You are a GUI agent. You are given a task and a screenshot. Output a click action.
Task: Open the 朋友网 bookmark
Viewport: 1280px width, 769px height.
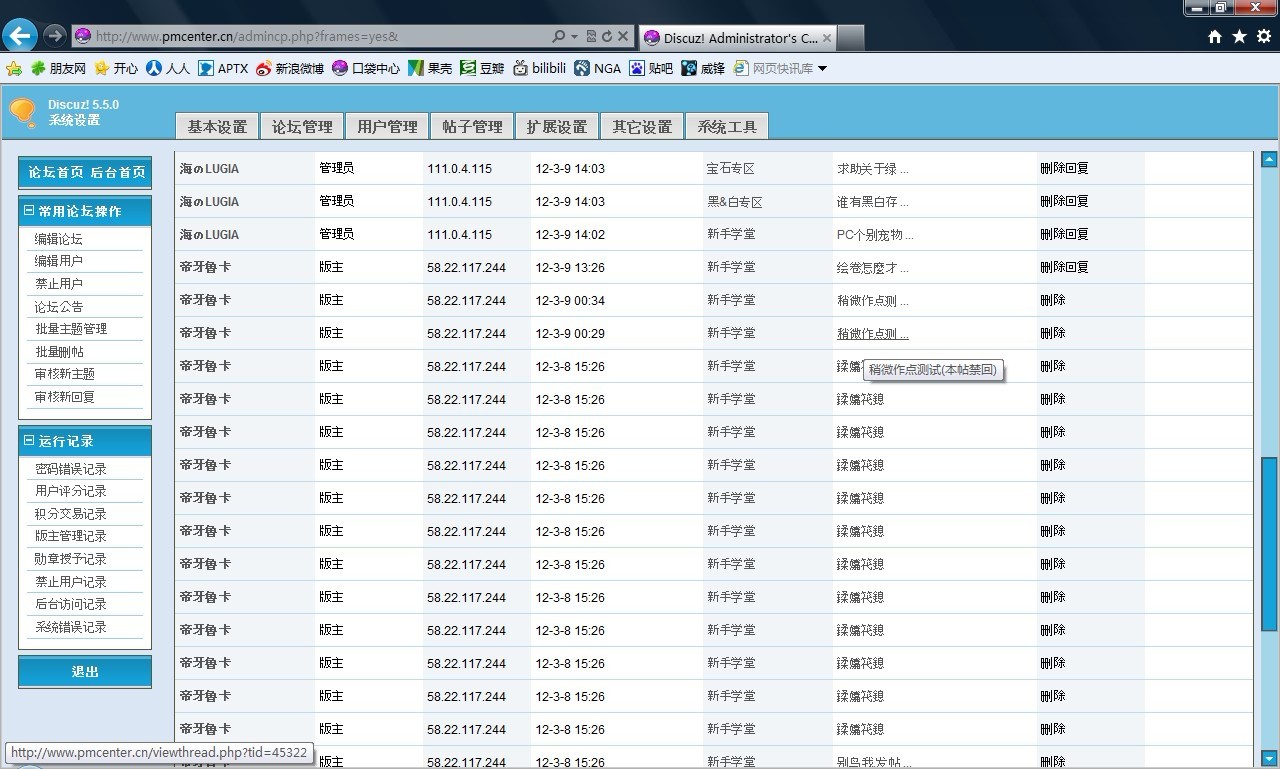pyautogui.click(x=58, y=68)
